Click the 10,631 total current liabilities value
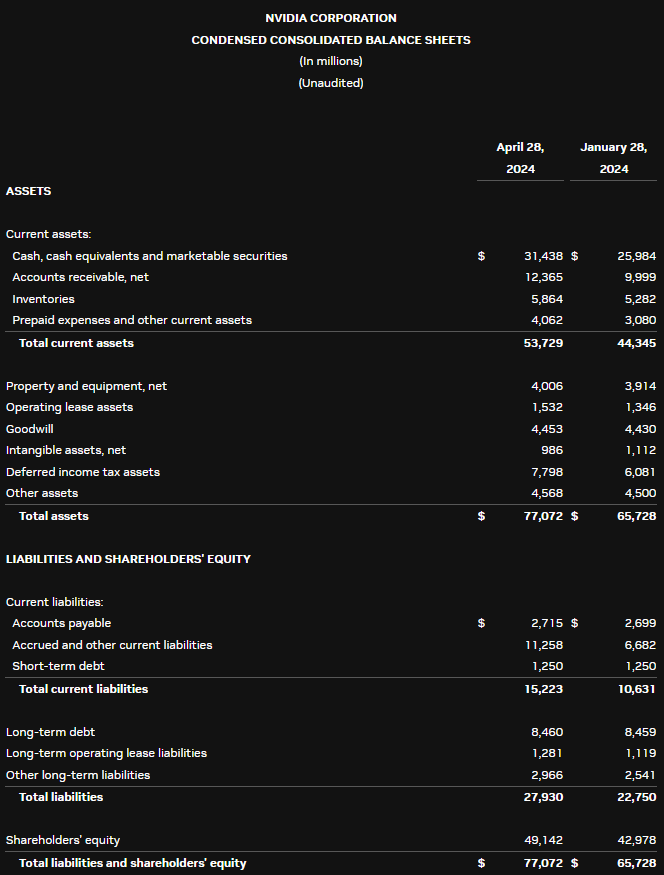This screenshot has height=875, width=664. [637, 689]
